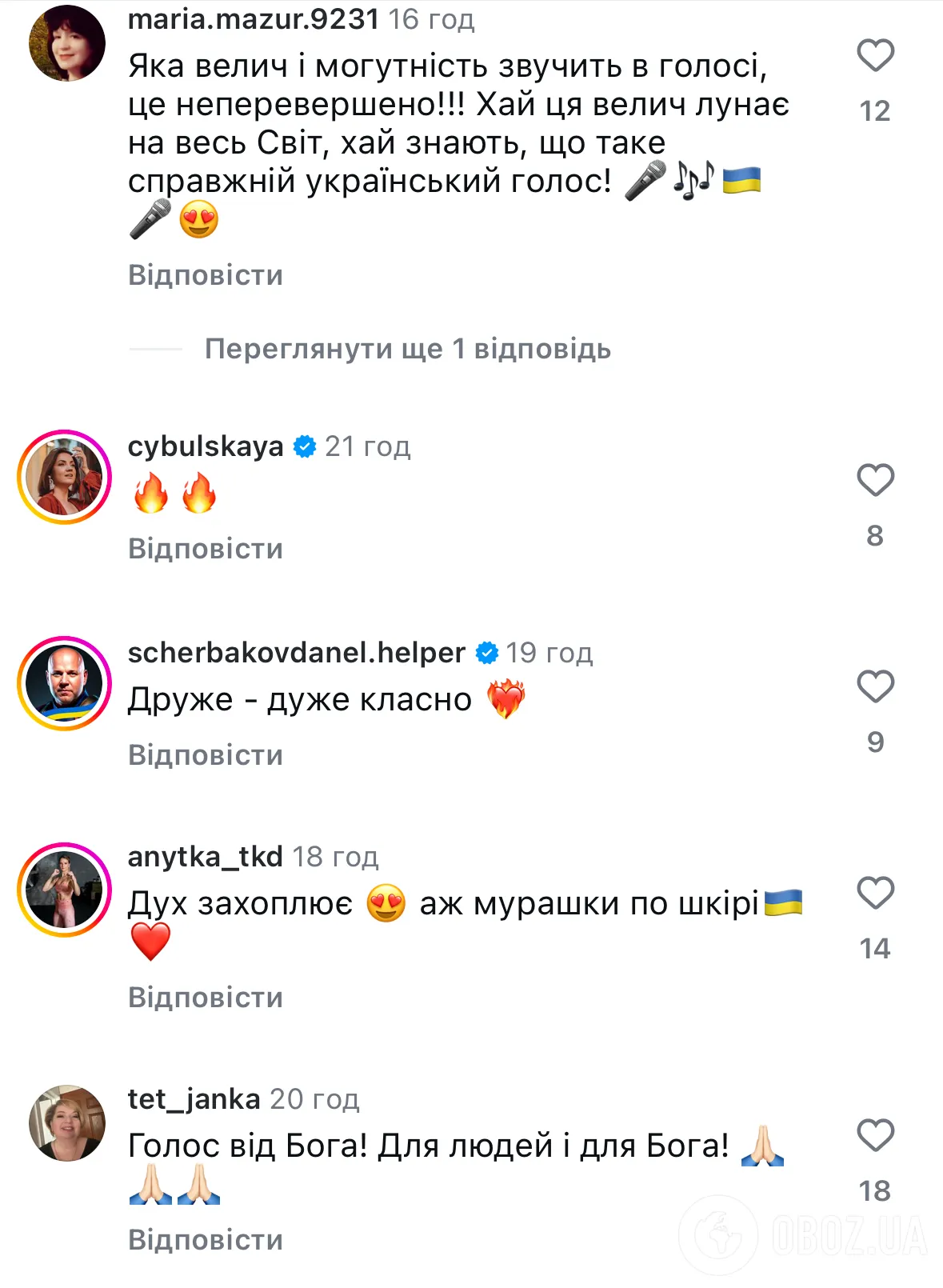View scherbakovdanel.helper's story from avatar
Viewport: 943px width, 1288px height.
click(65, 683)
